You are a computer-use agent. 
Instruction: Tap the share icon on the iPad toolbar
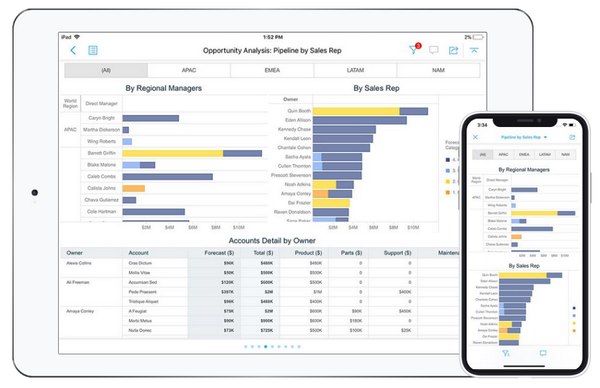pos(453,50)
